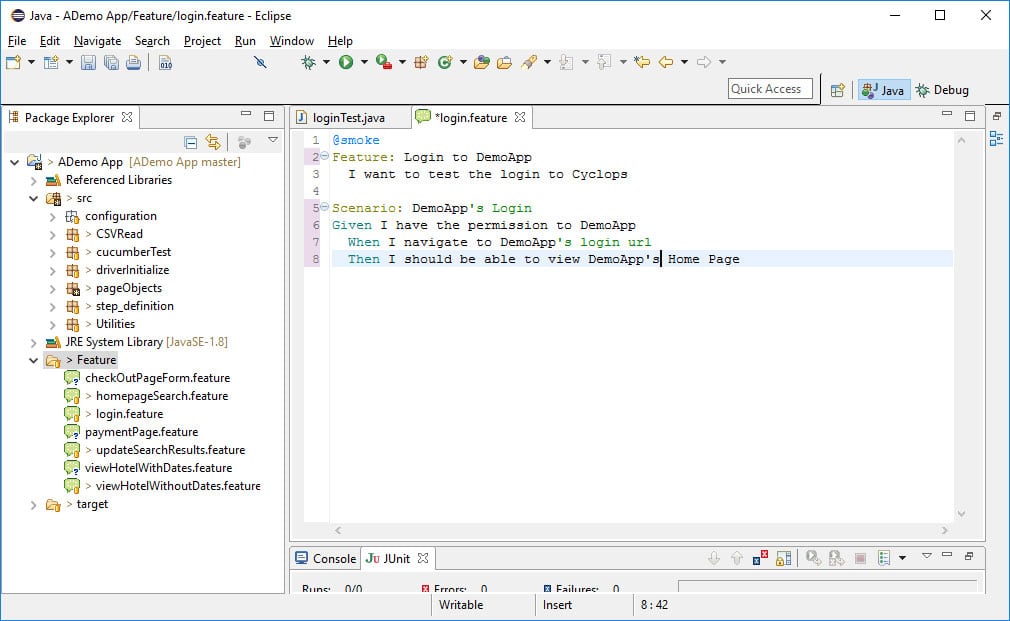Click the editor vertical scrollbar down arrow
This screenshot has width=1010, height=621.
pos(961,513)
